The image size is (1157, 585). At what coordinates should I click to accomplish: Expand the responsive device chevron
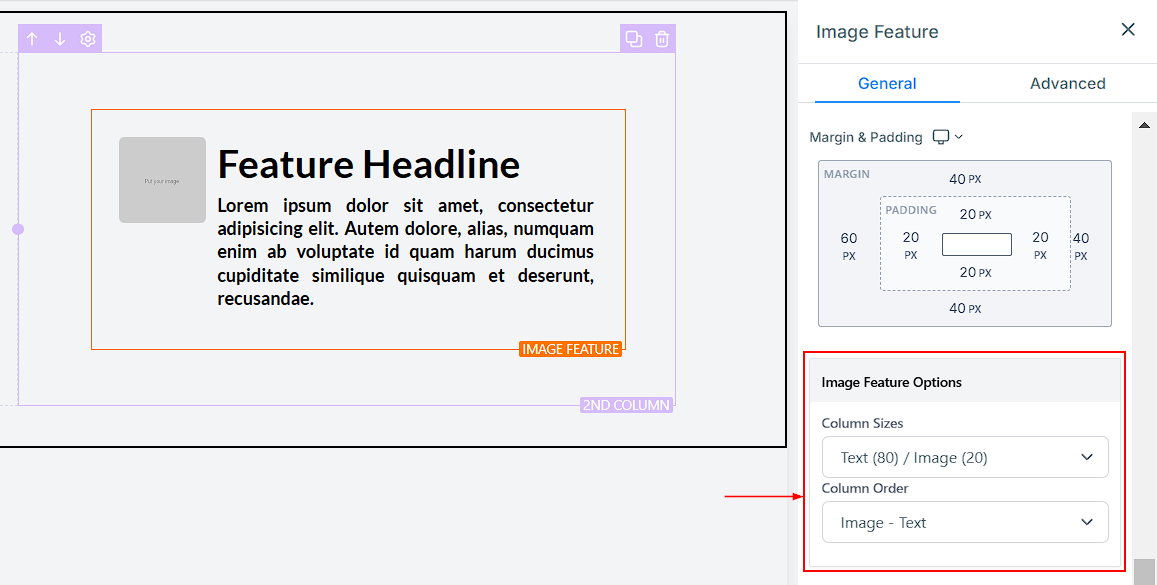(x=959, y=137)
